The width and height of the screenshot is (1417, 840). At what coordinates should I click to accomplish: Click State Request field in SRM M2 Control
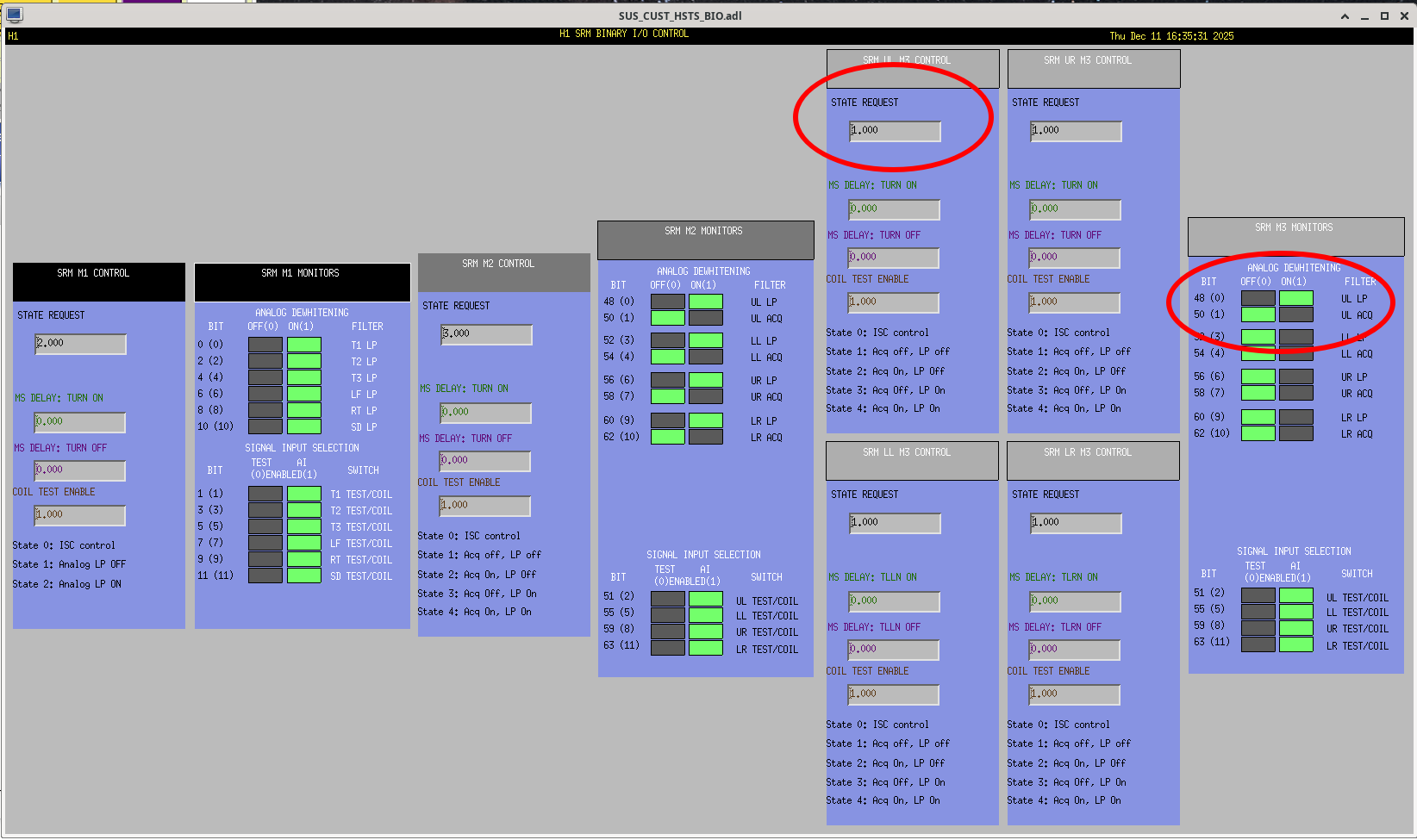[x=486, y=334]
